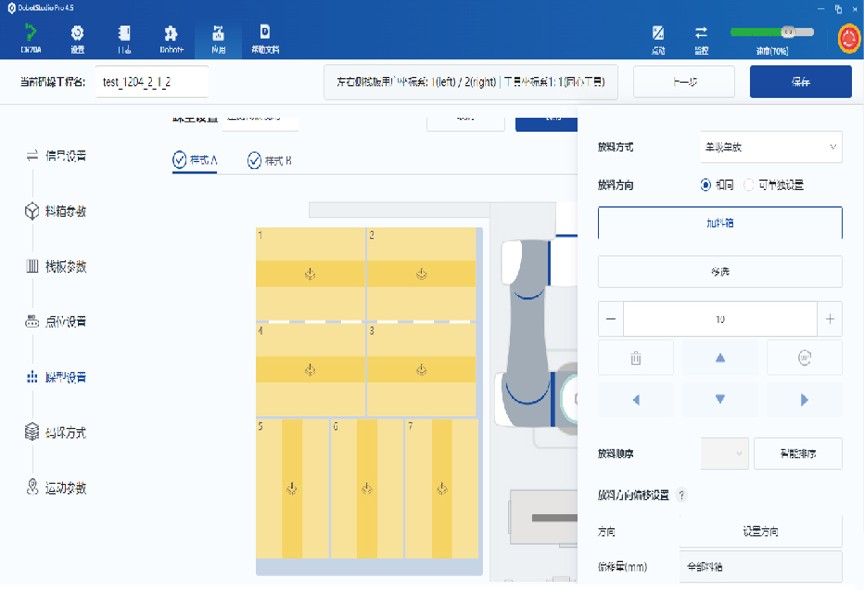864x590 pixels.
Task: Click the rotate box icon
Action: [x=804, y=358]
